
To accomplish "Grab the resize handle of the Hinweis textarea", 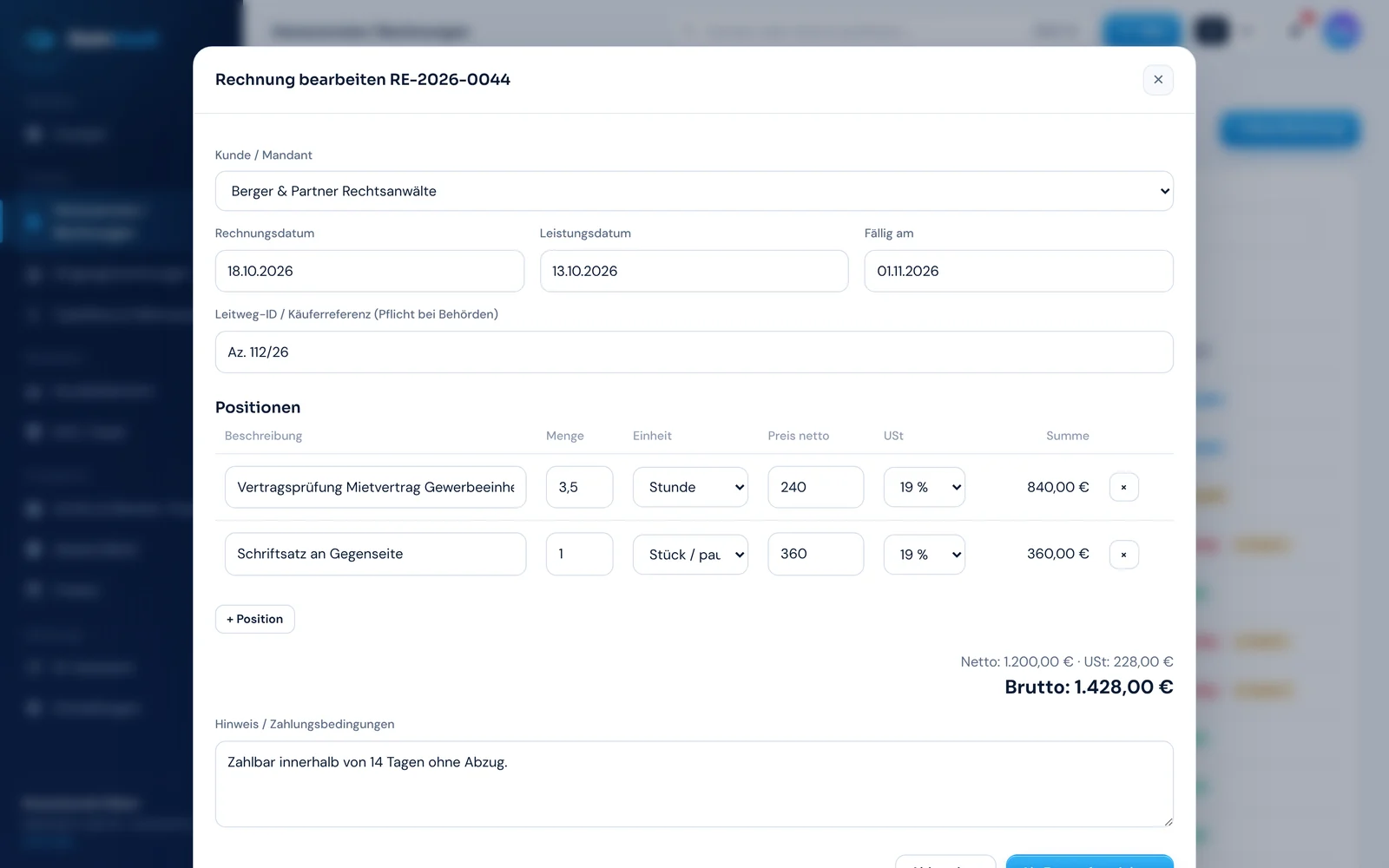I will [x=1168, y=821].
